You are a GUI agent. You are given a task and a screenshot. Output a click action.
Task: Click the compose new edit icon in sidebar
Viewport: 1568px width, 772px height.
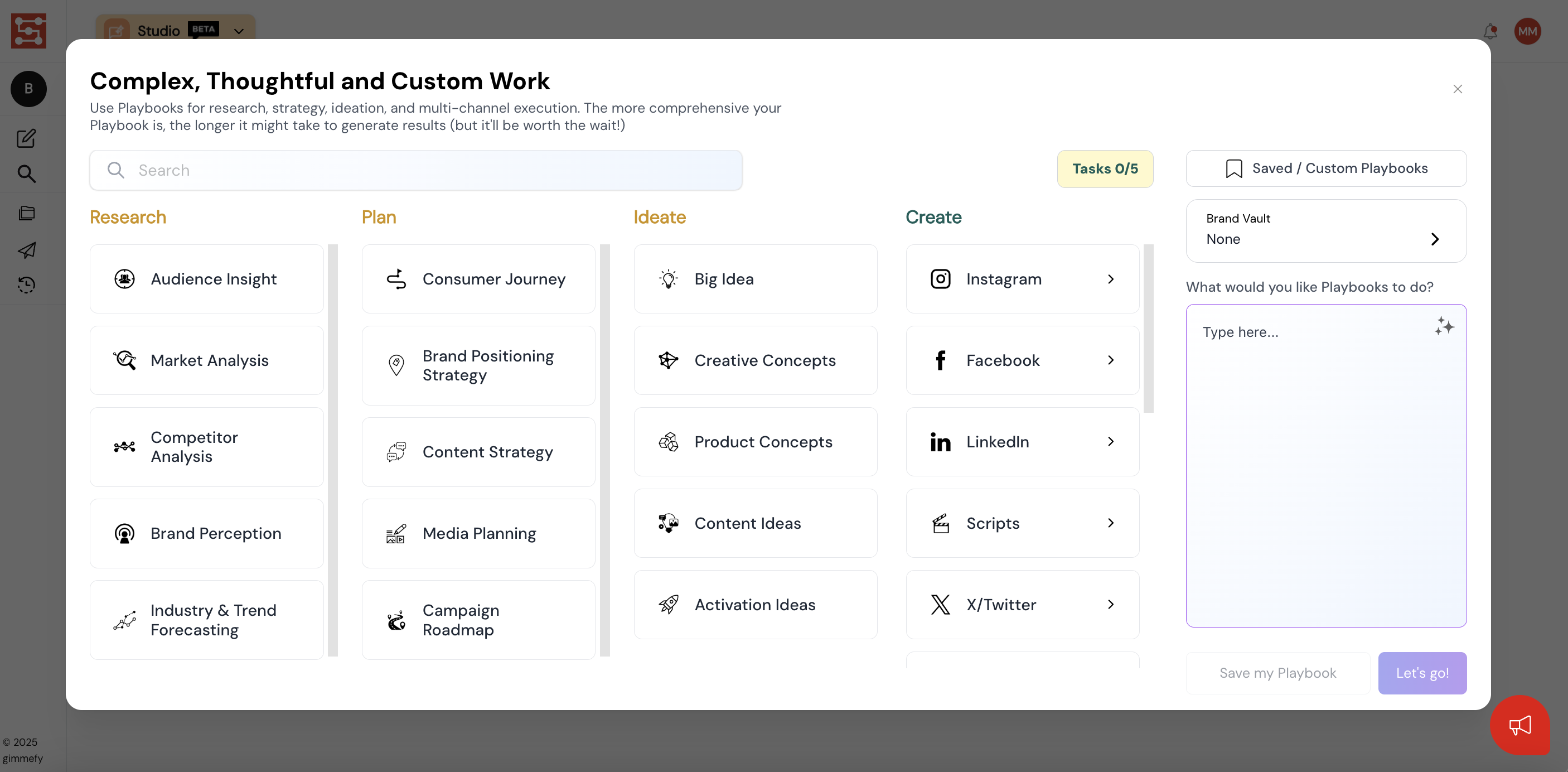[x=26, y=138]
